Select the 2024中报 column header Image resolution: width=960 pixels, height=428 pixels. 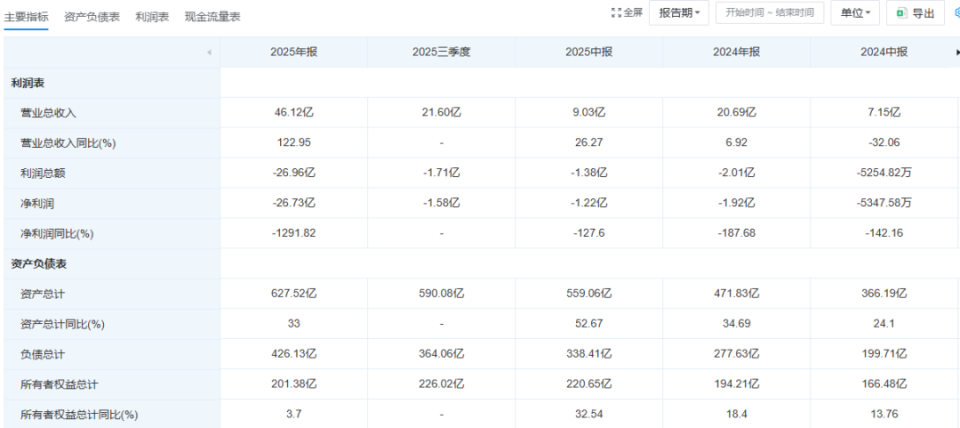[x=883, y=53]
